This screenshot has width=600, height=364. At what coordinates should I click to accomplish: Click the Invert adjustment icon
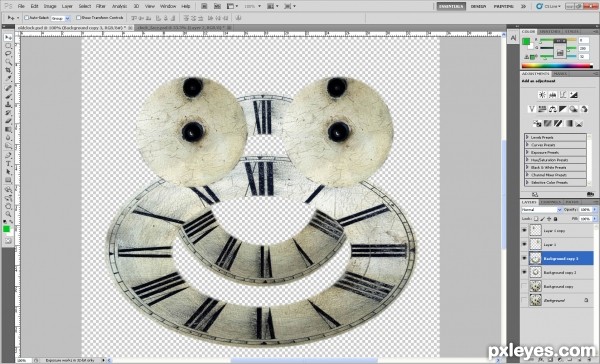tap(537, 123)
